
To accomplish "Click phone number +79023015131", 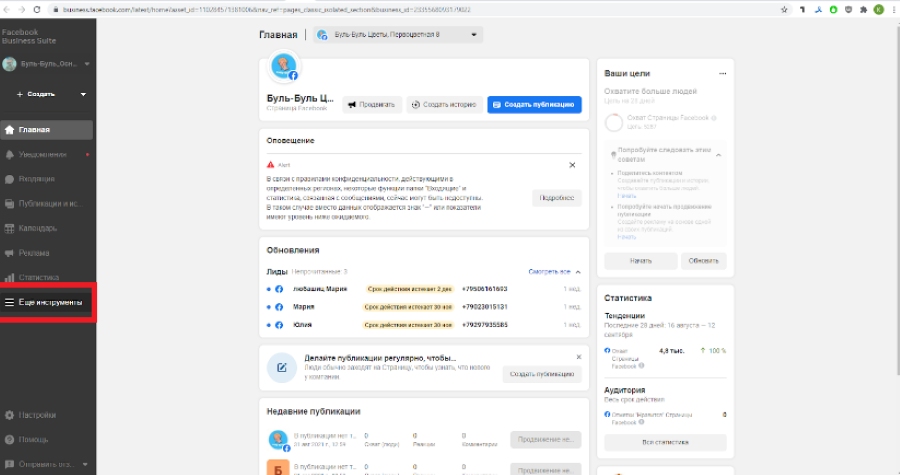I will pos(484,307).
